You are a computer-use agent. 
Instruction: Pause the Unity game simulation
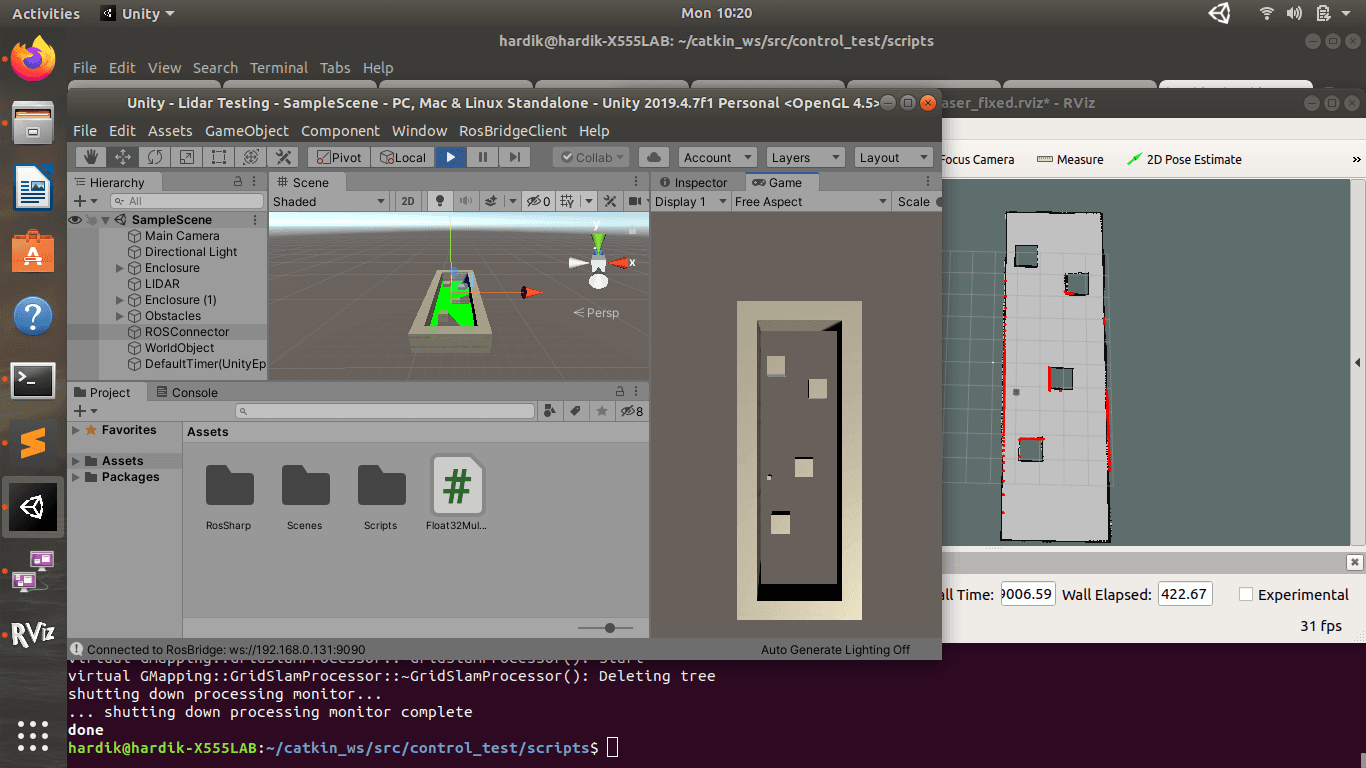[x=483, y=157]
